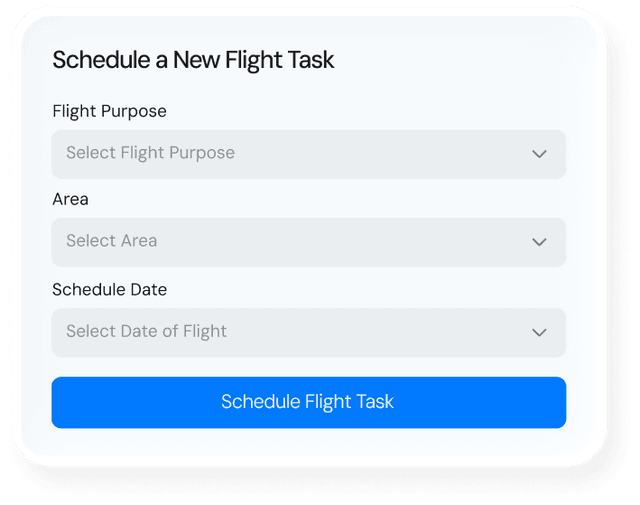Open the Select Flight Purpose dropdown

308,154
